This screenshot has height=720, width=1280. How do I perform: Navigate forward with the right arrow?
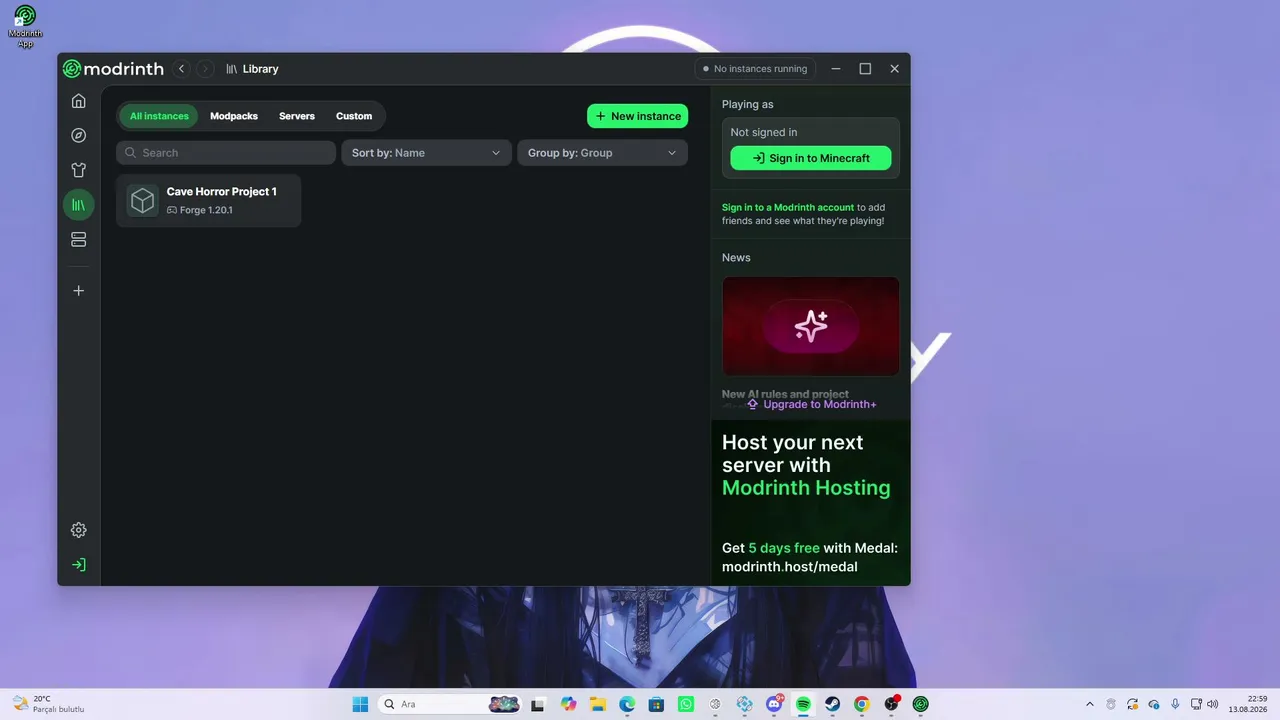[x=205, y=69]
